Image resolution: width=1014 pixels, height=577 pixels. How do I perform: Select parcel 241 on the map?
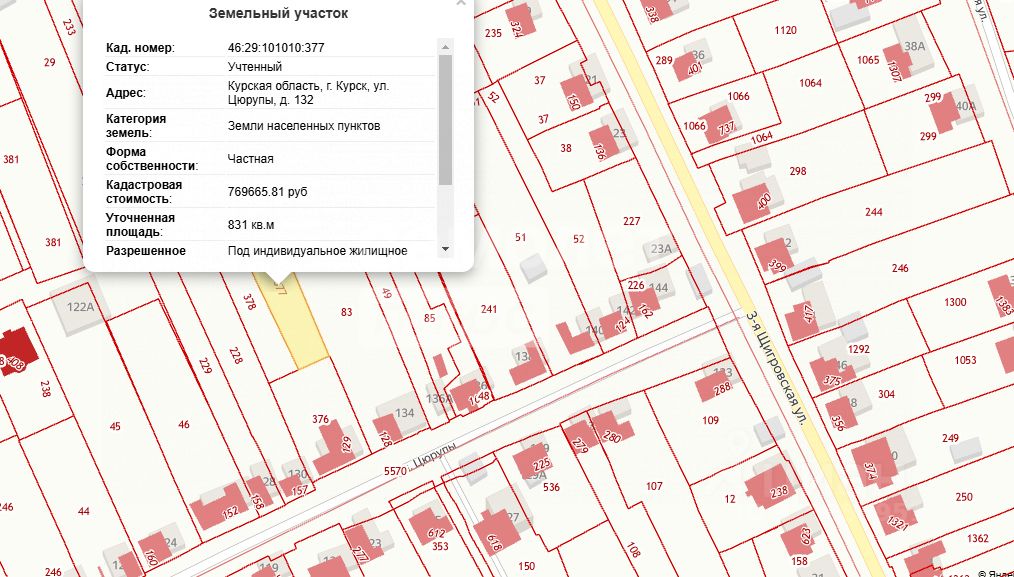tap(489, 309)
